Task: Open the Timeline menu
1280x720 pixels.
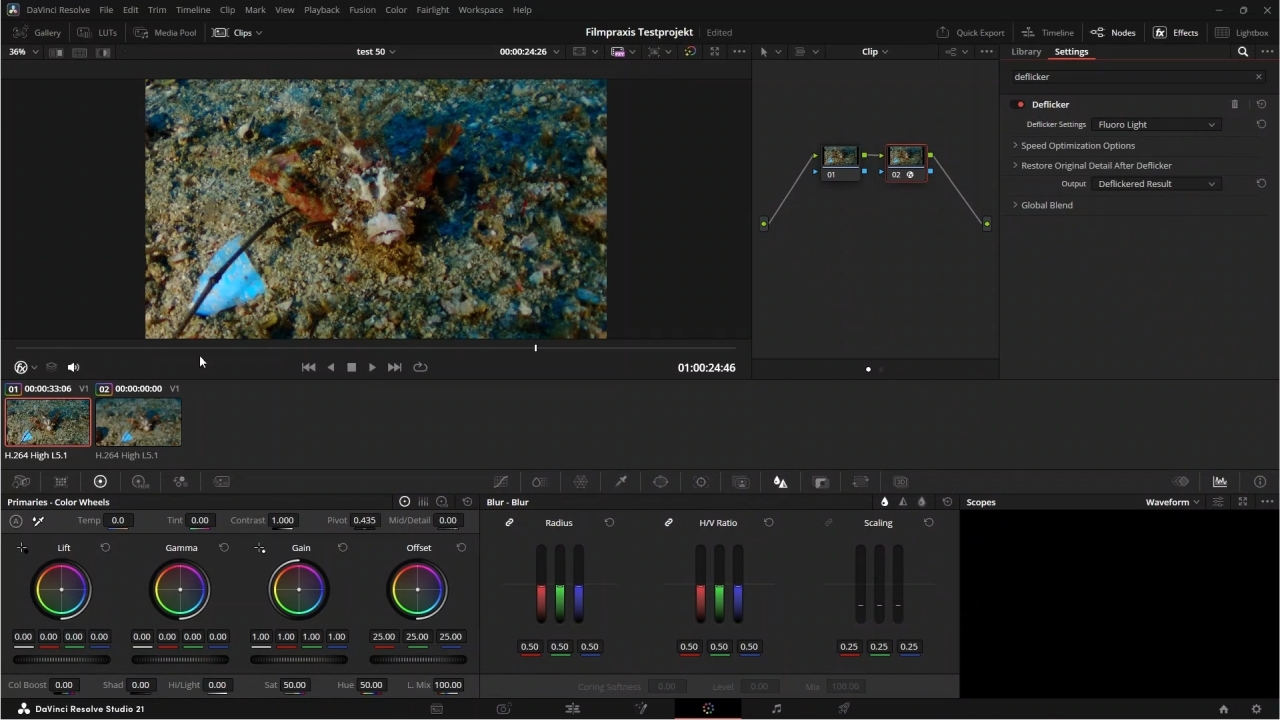Action: pyautogui.click(x=193, y=10)
